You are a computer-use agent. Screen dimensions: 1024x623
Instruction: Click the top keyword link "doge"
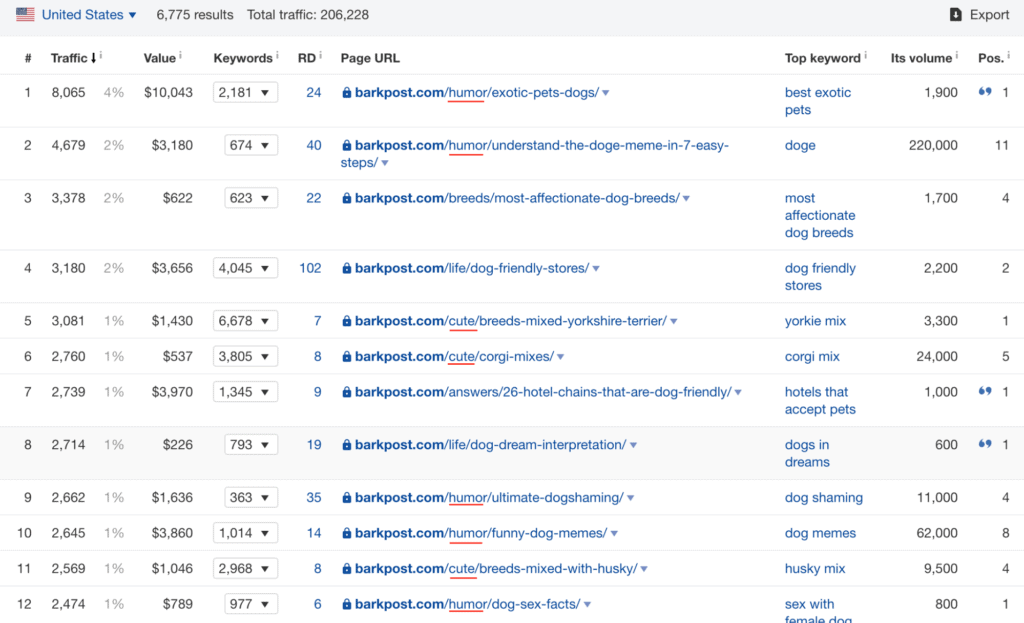(800, 146)
